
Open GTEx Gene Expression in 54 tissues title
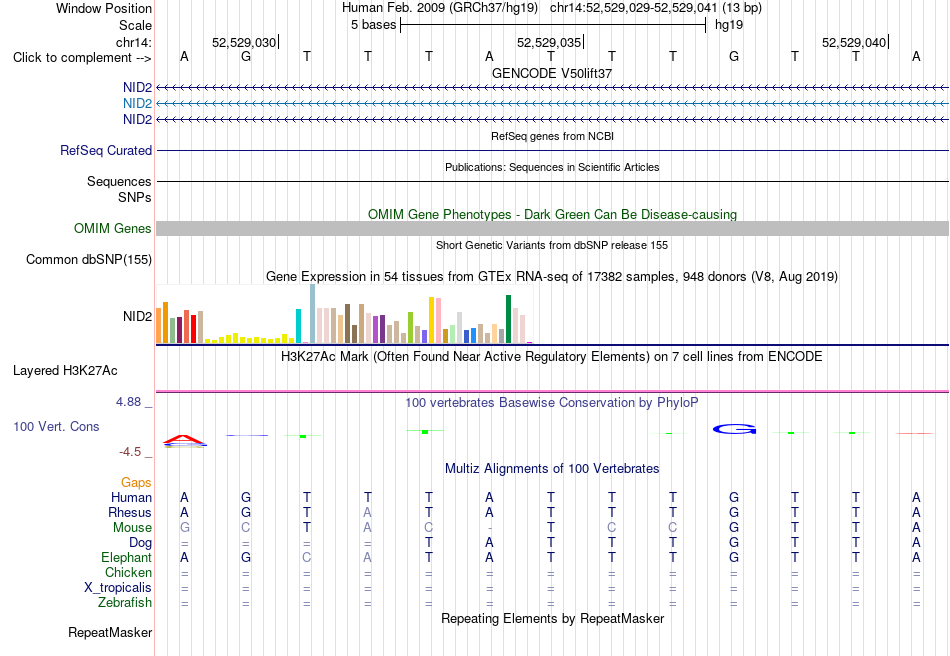coord(552,277)
